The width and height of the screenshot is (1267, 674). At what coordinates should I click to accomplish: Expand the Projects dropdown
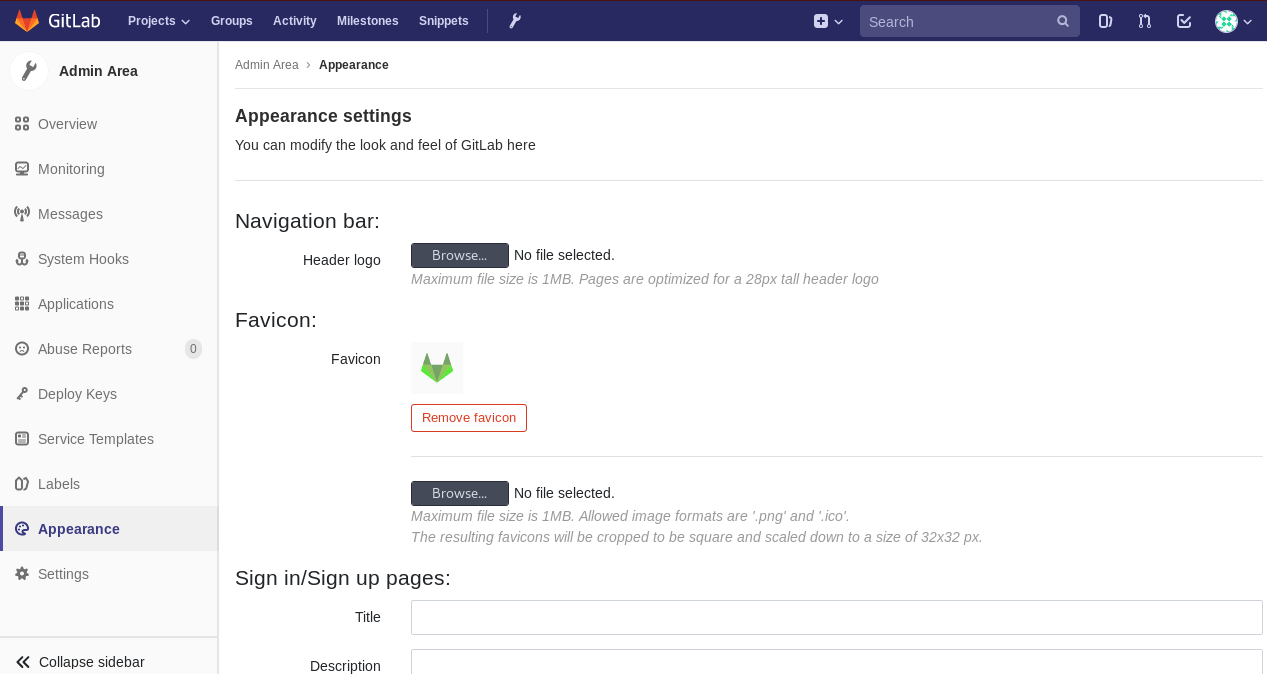click(158, 21)
